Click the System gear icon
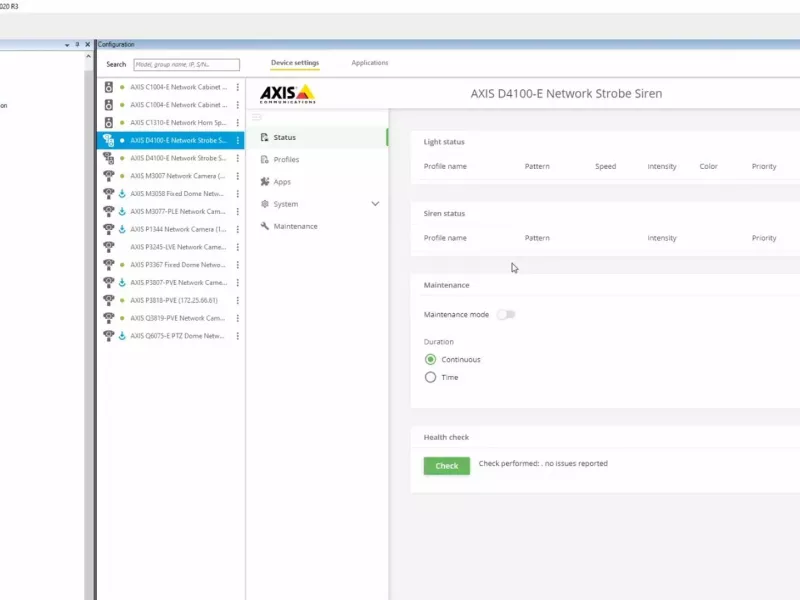 [264, 204]
